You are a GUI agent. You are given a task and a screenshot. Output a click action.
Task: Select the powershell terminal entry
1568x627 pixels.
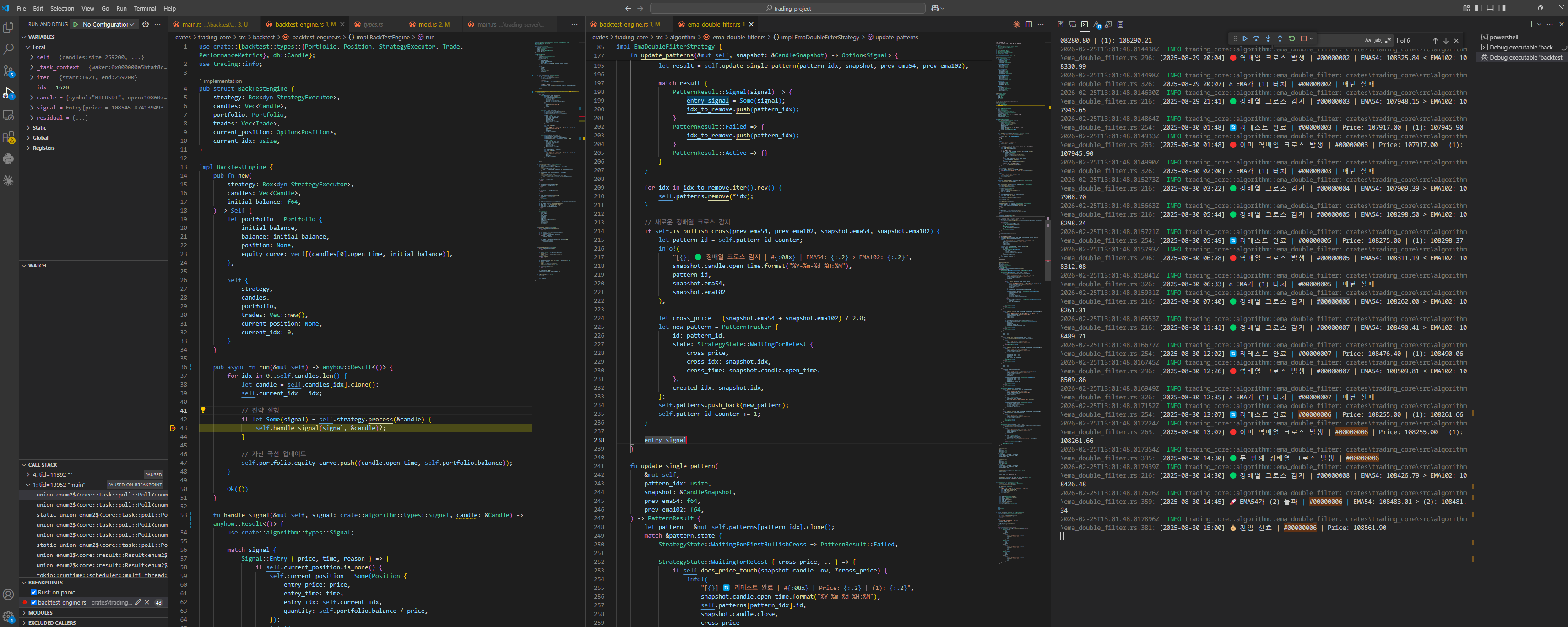[1503, 37]
